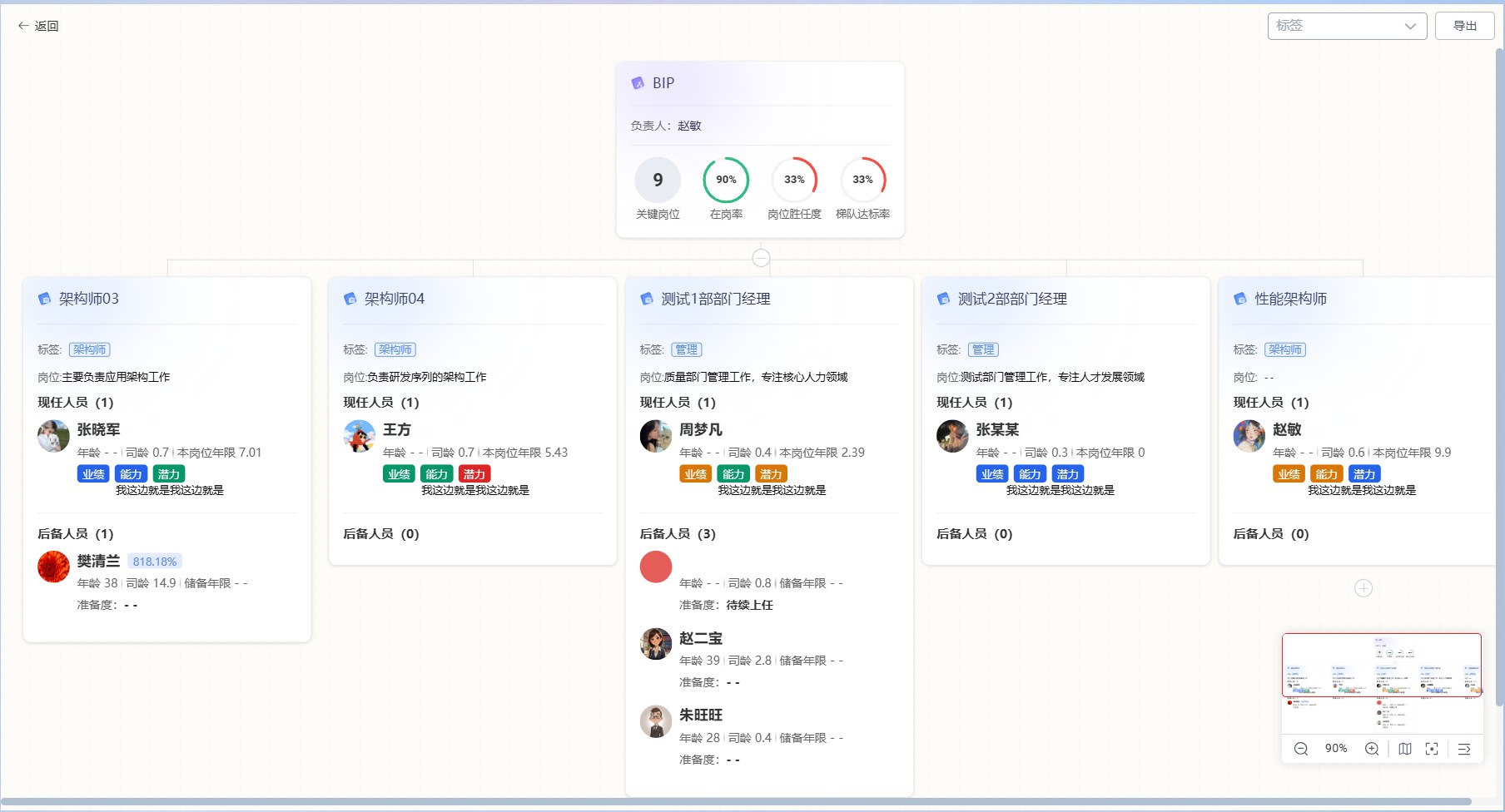Click the 33% 梯队达标率 progress ring
This screenshot has height=812, width=1505.
pyautogui.click(x=862, y=180)
